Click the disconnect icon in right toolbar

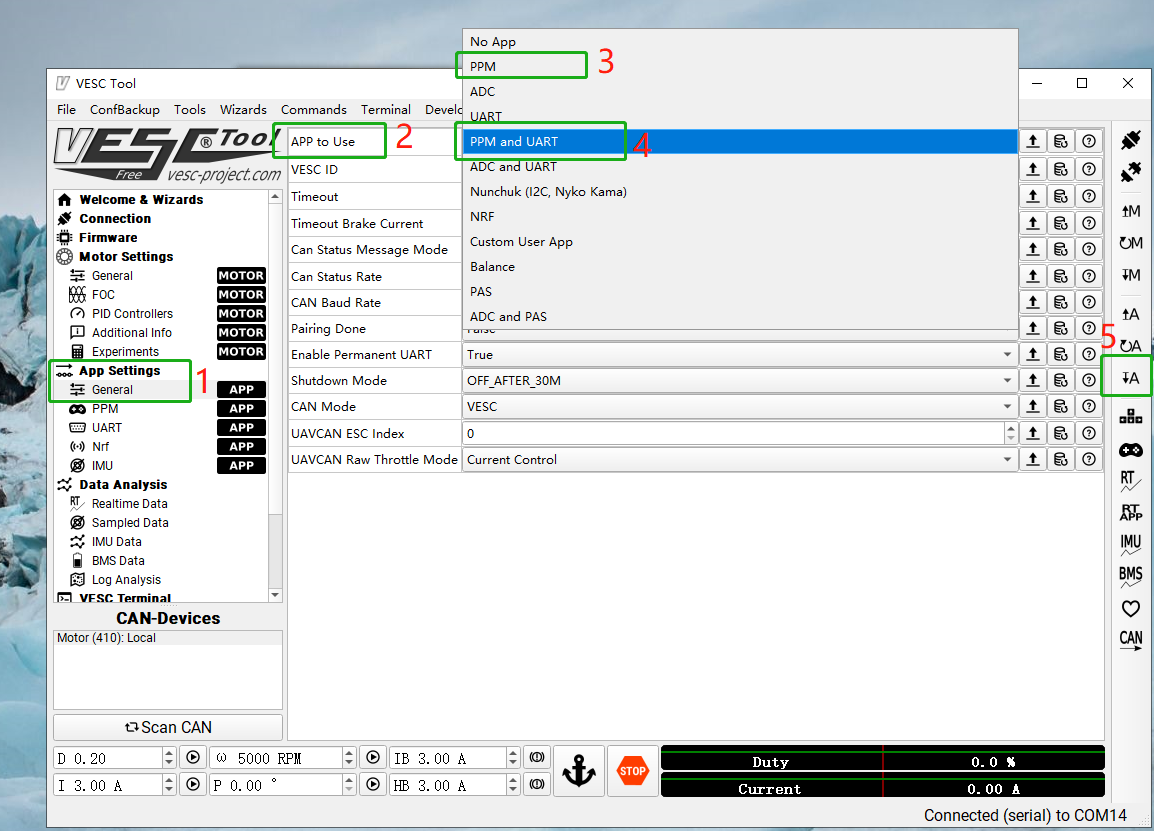1130,173
